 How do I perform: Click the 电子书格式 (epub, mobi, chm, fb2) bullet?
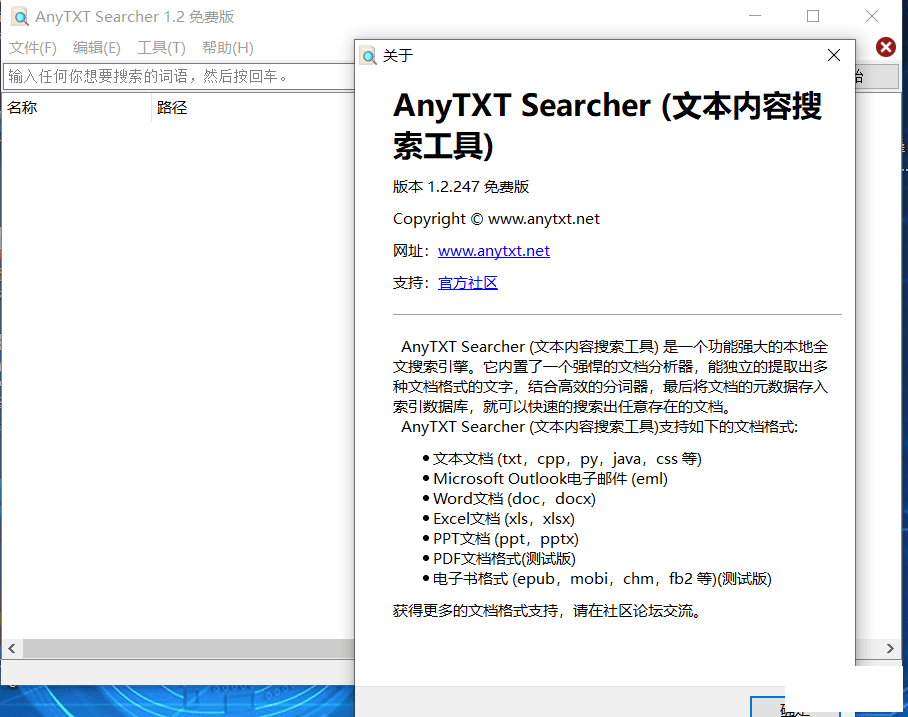[597, 579]
